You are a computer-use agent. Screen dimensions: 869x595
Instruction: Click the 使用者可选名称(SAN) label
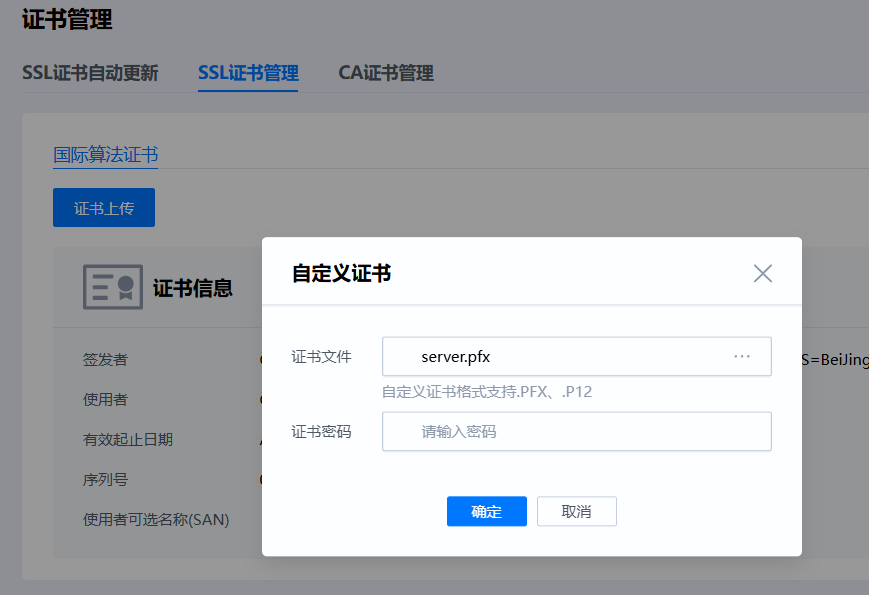tap(156, 519)
